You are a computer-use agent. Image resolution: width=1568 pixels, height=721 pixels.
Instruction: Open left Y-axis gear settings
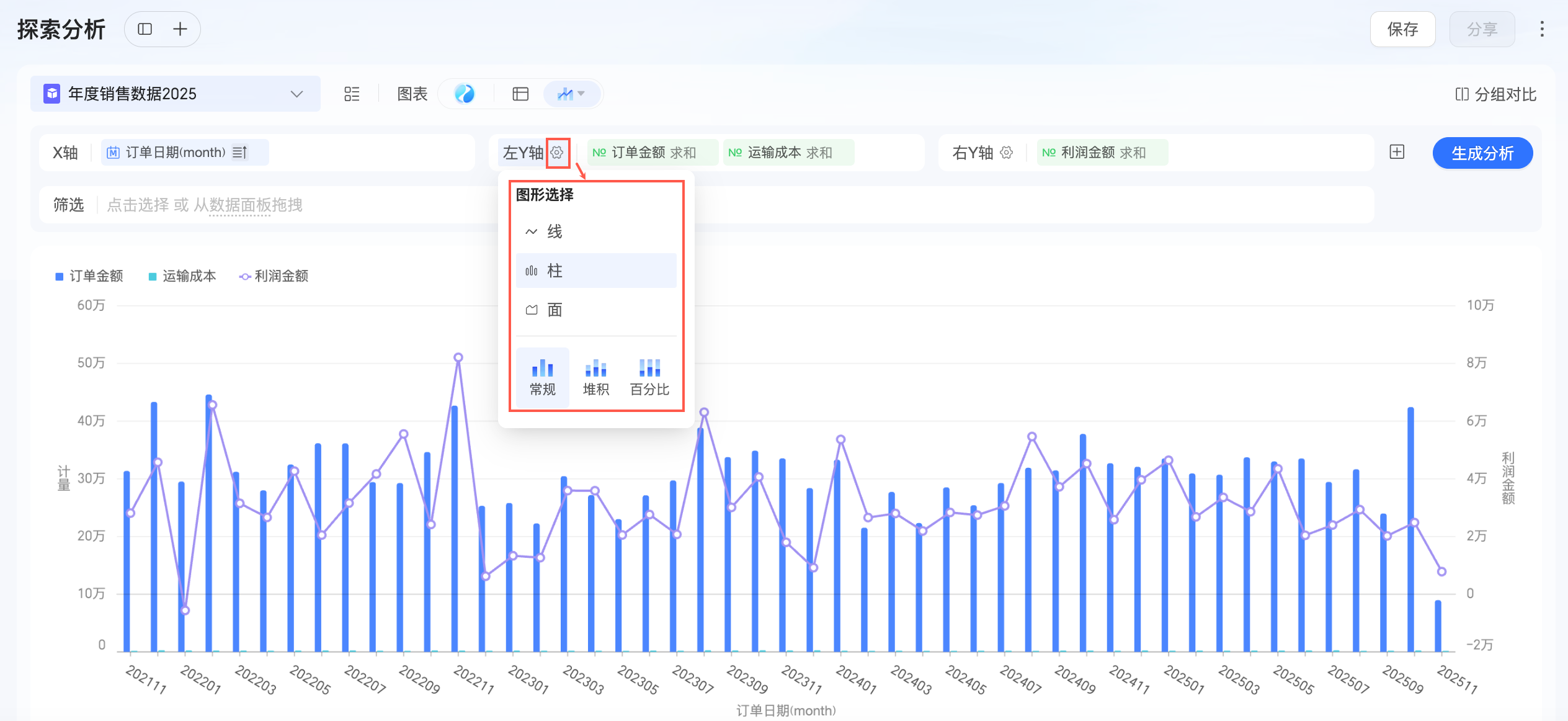coord(557,153)
